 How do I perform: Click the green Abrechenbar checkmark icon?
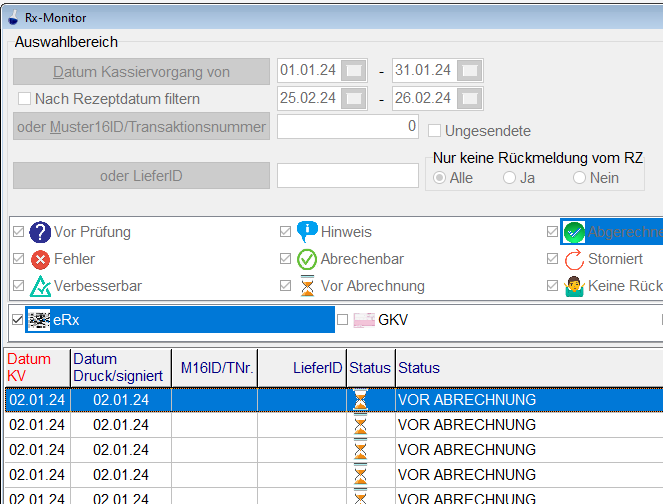(x=307, y=259)
